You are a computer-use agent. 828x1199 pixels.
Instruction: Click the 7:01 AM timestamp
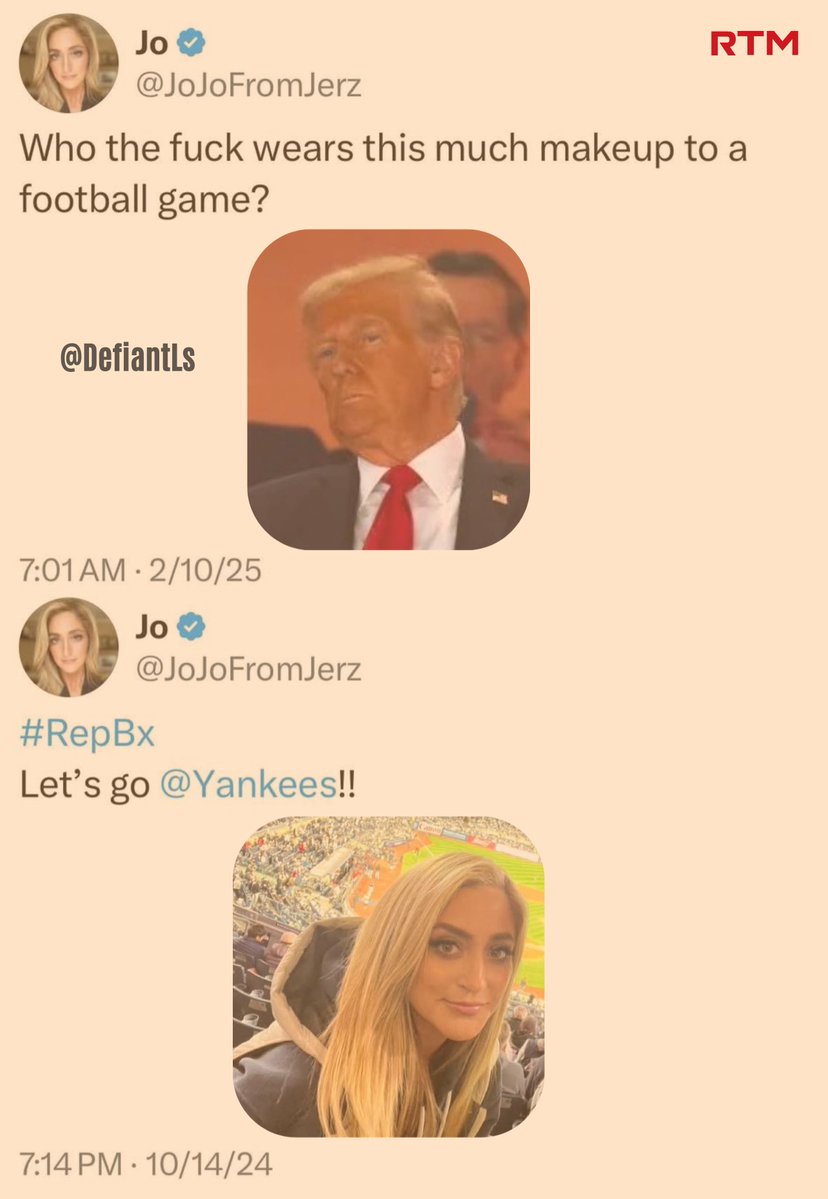coord(72,570)
